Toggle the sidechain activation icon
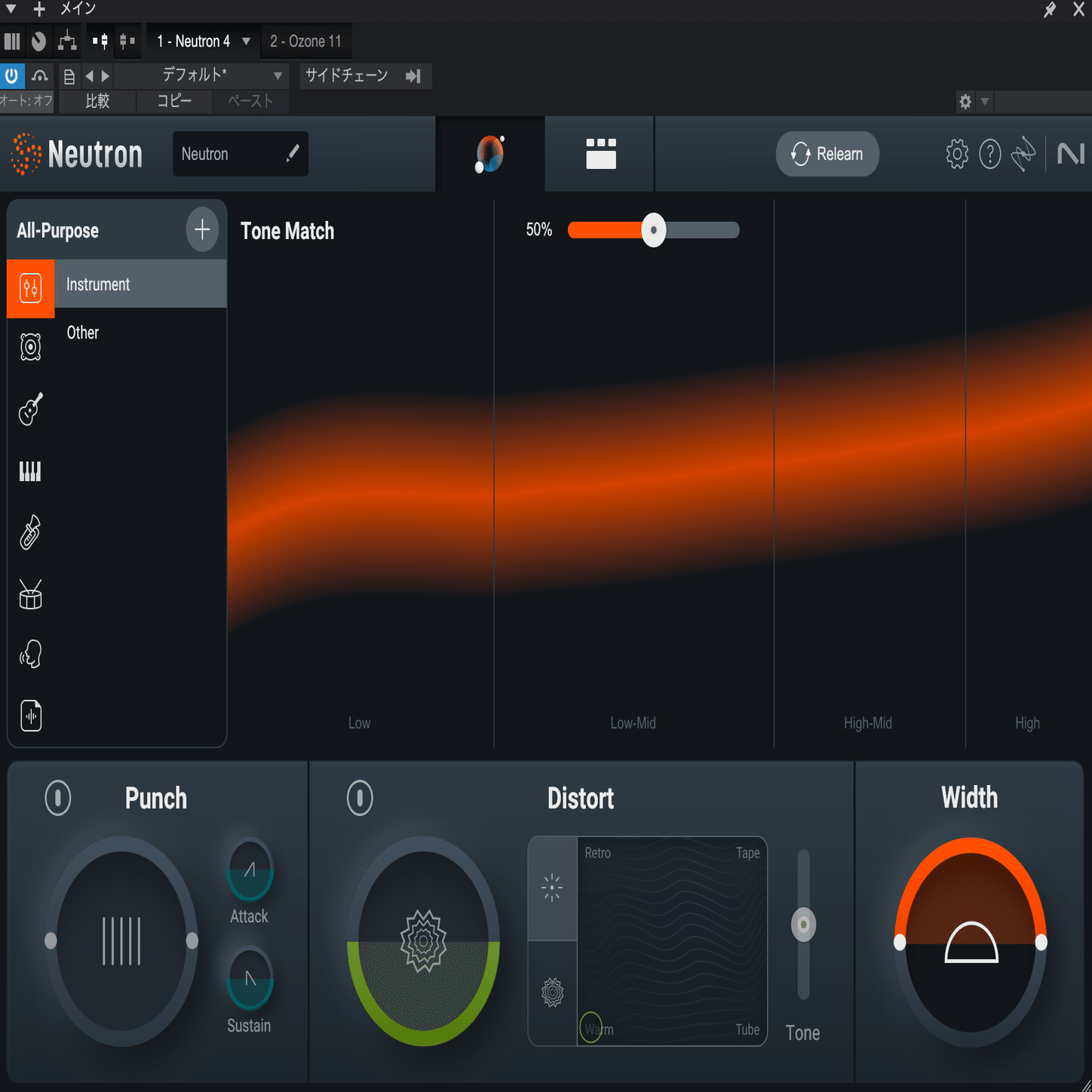 point(413,75)
